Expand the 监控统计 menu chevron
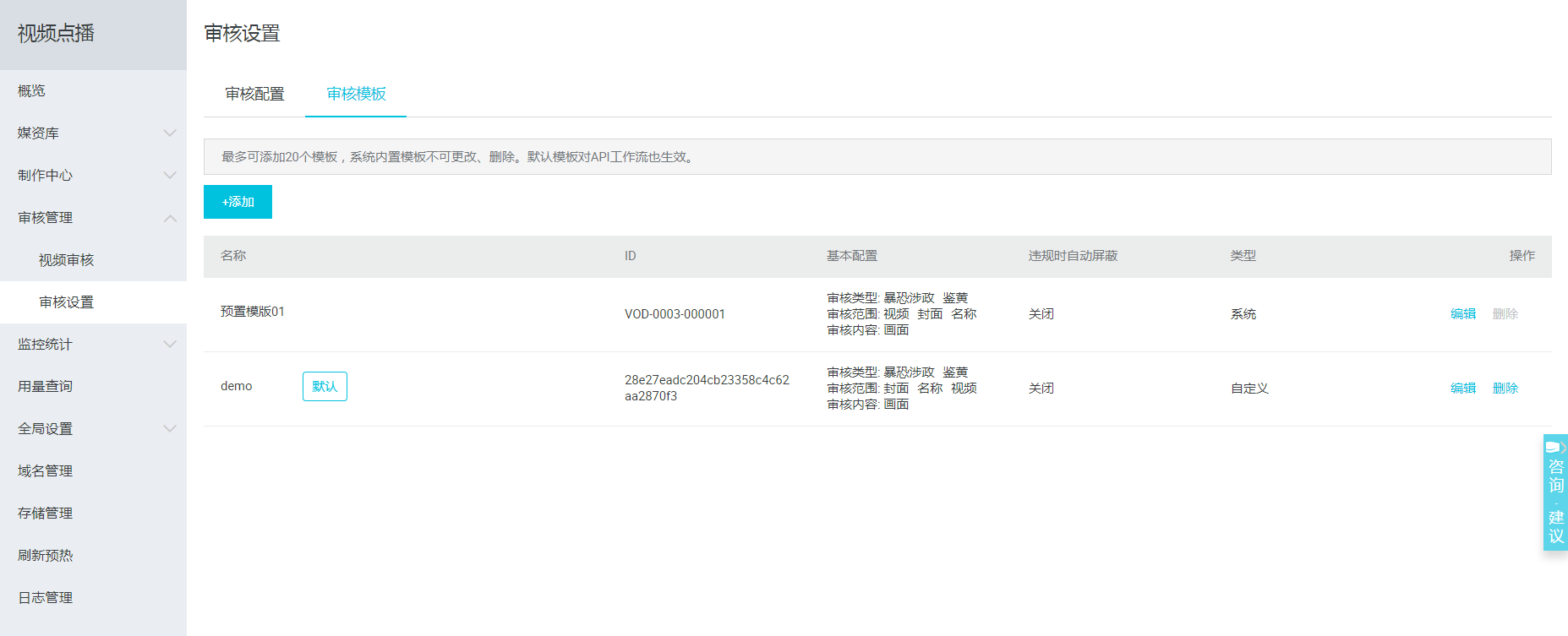 (170, 344)
